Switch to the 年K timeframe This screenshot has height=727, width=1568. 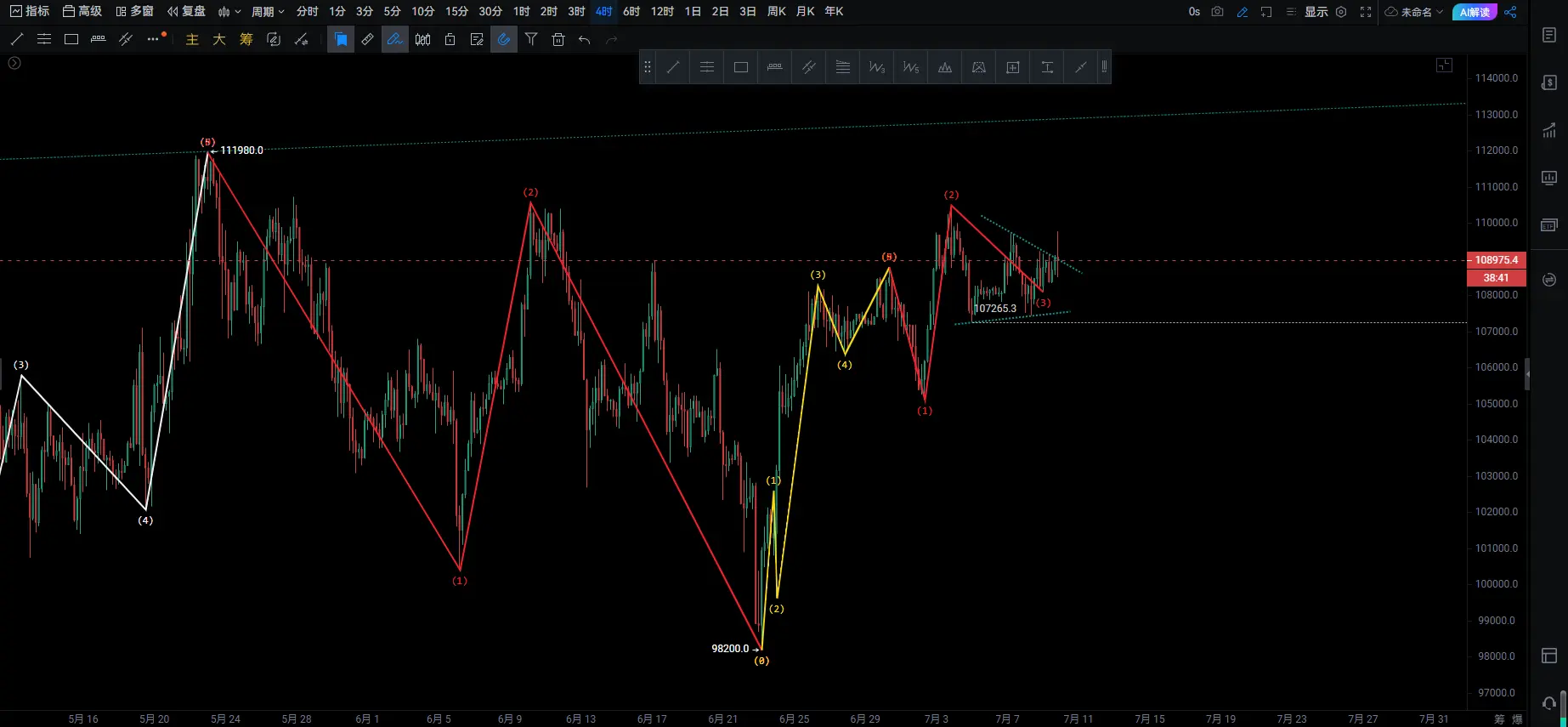pos(834,11)
